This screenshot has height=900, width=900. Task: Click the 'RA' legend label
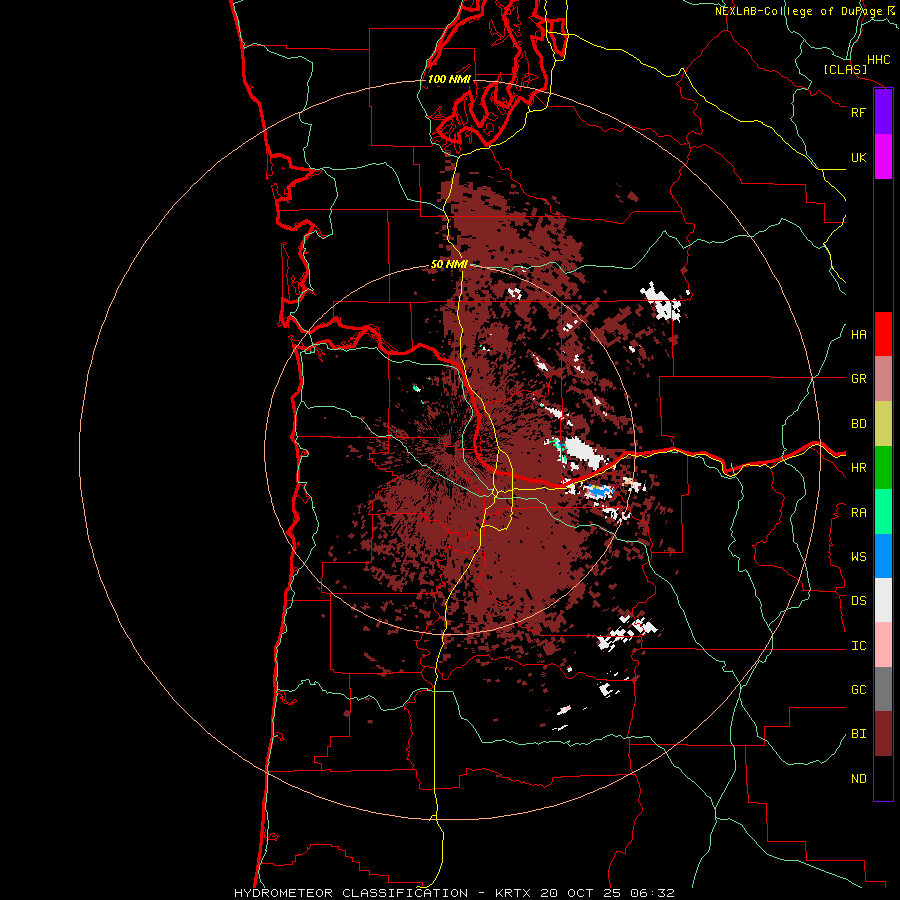[x=858, y=513]
